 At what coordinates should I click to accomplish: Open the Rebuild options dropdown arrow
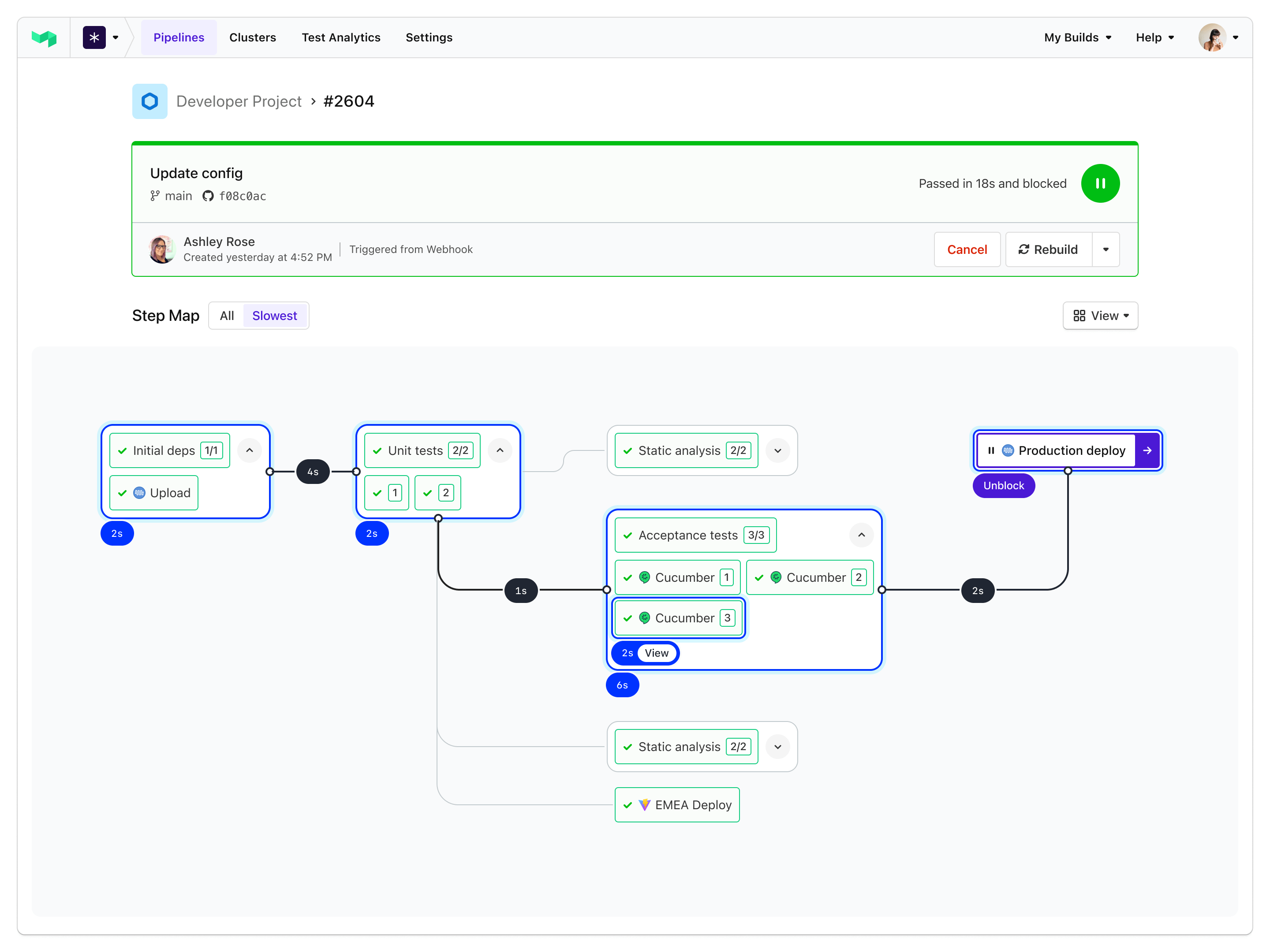[x=1105, y=249]
